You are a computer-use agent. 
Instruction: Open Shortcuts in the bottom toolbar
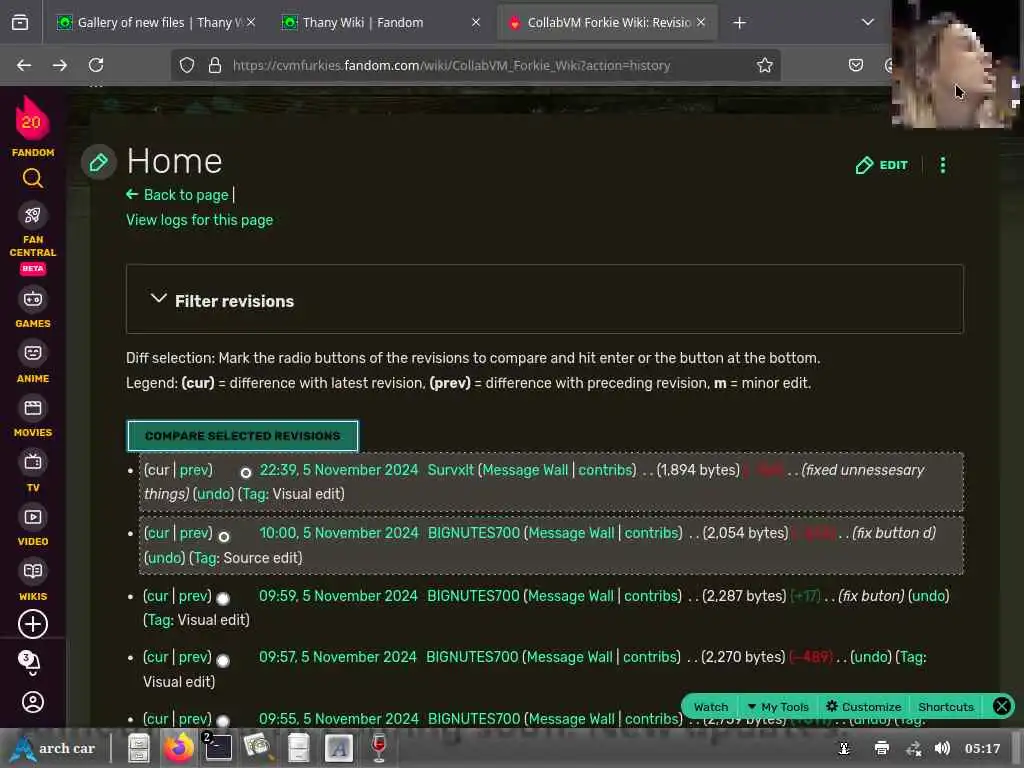point(946,707)
